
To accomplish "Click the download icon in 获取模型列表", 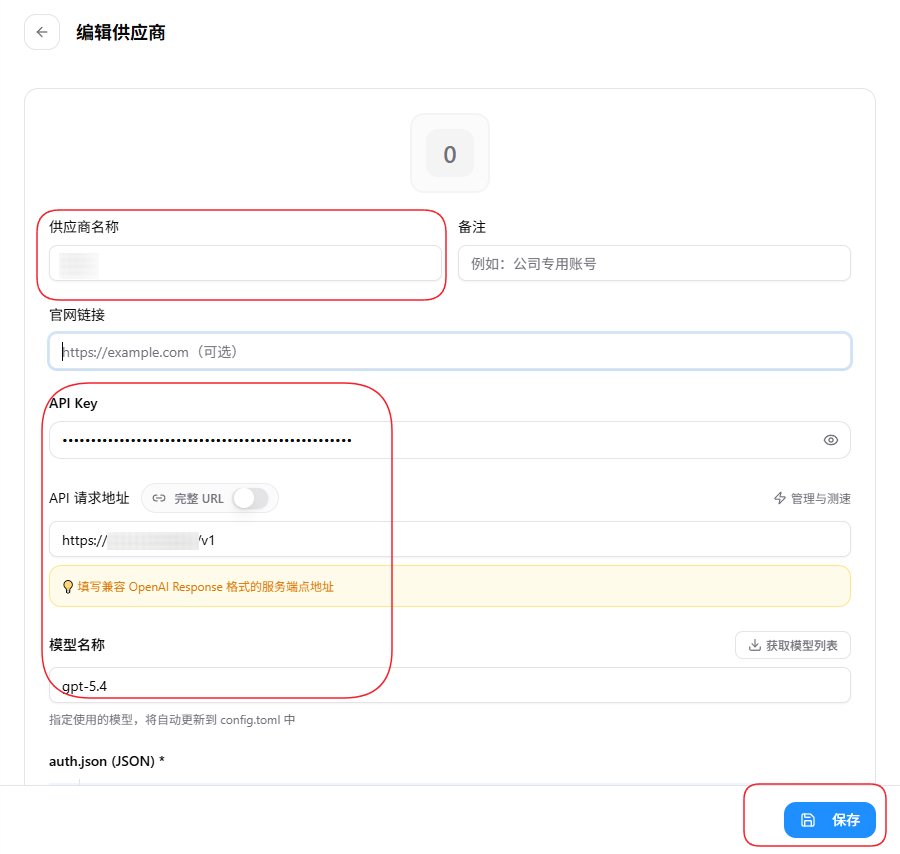I will click(x=754, y=645).
